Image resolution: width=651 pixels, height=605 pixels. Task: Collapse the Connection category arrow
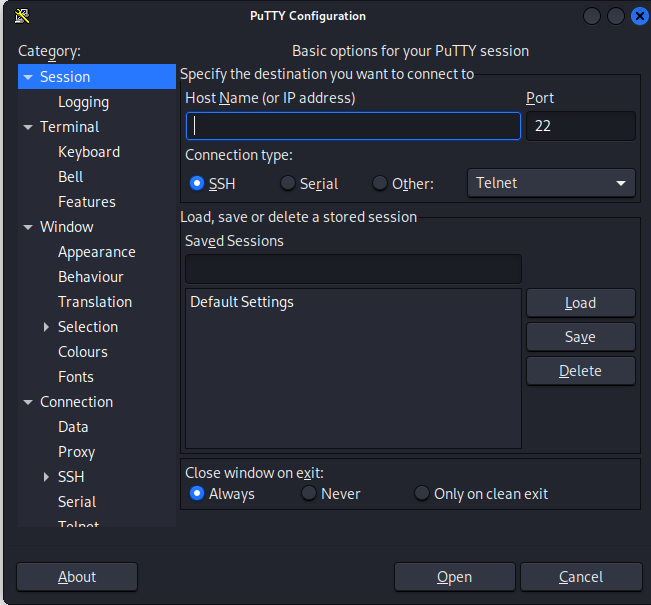click(28, 402)
